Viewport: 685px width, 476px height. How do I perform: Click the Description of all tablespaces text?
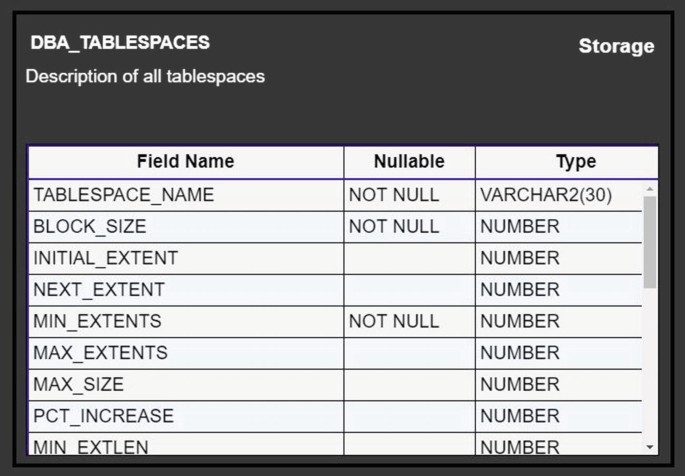[145, 77]
